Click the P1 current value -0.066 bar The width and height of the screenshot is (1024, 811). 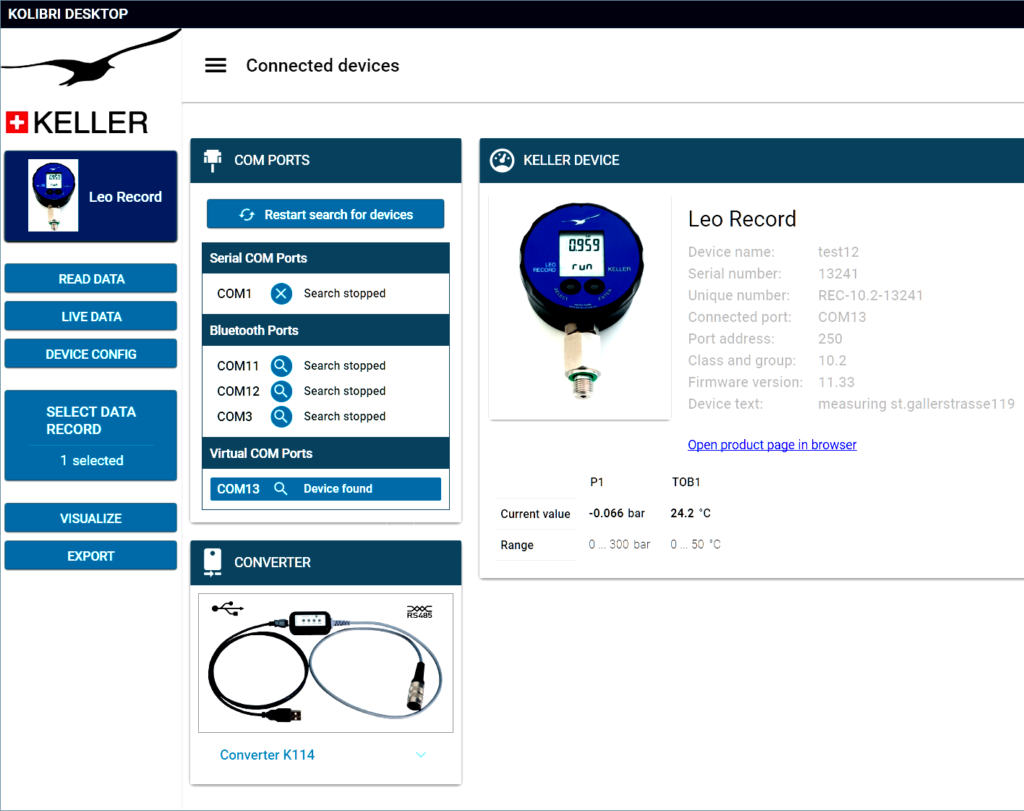pos(616,513)
